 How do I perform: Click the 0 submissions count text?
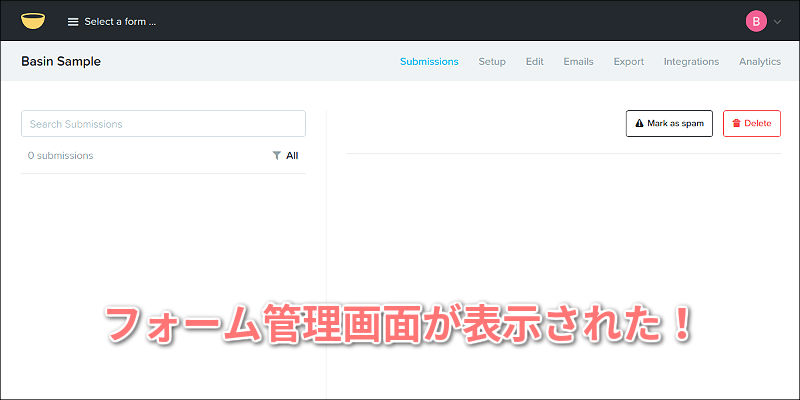point(60,156)
